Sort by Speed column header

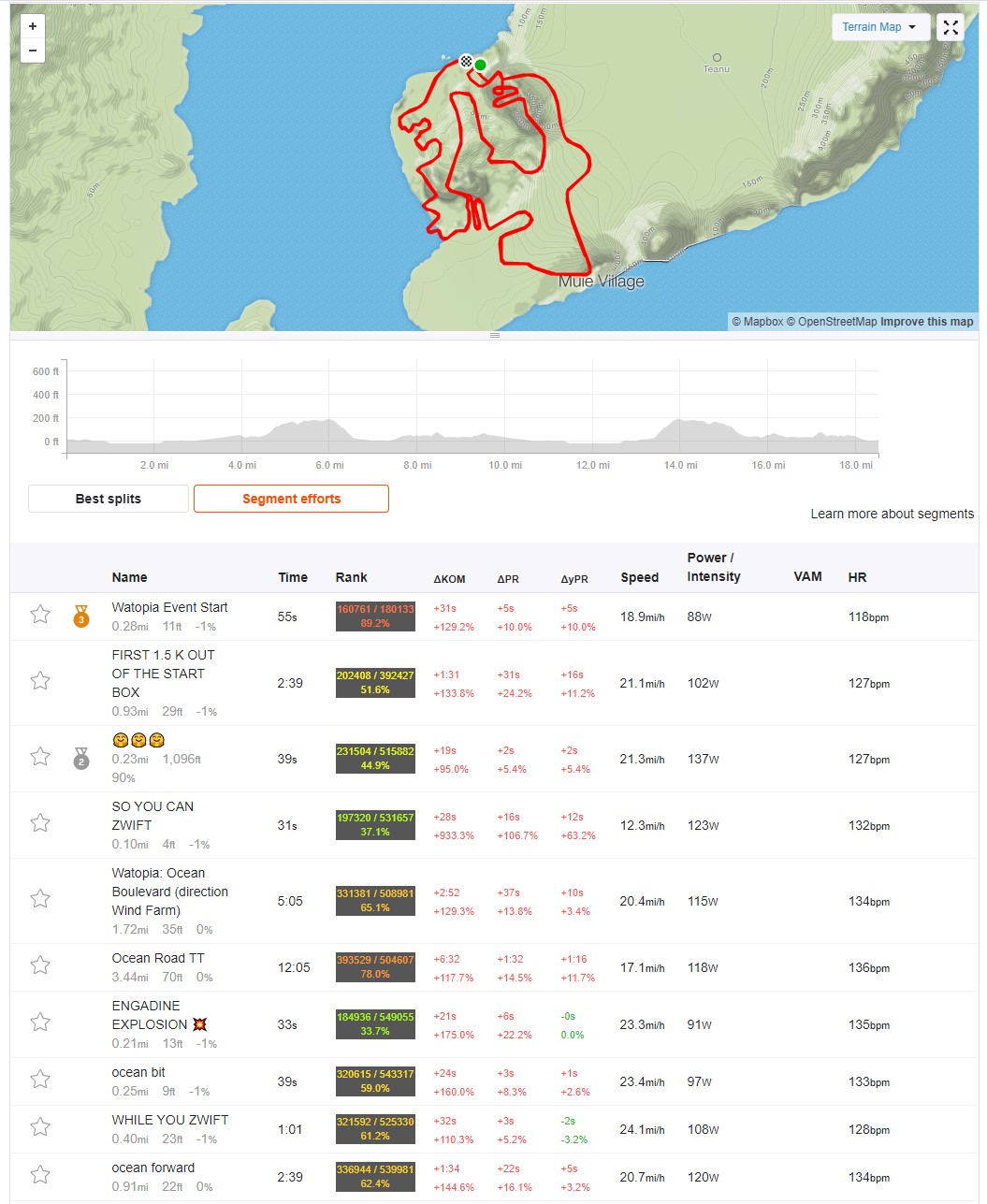[x=640, y=577]
